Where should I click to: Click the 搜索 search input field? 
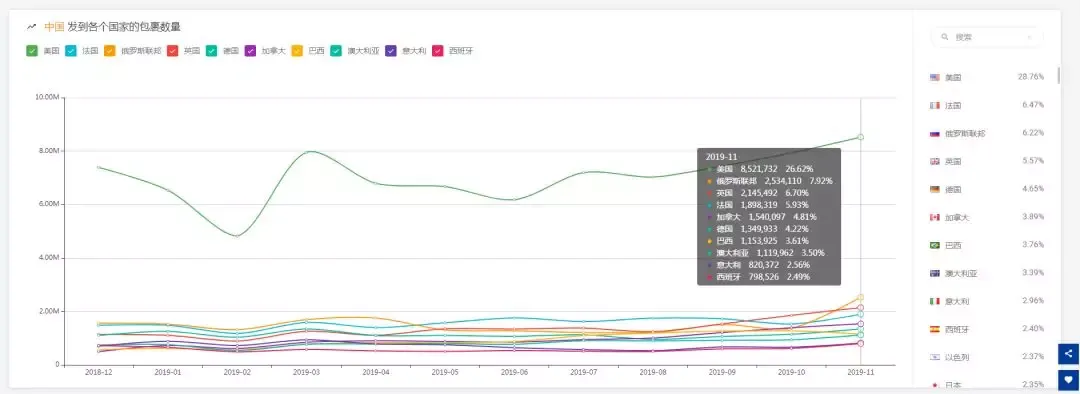tap(987, 37)
